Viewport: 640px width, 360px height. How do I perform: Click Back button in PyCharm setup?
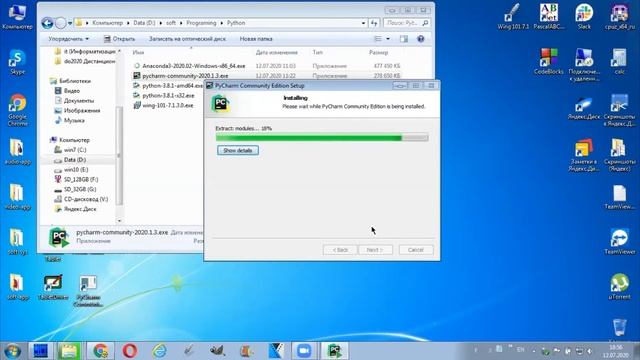[x=340, y=250]
